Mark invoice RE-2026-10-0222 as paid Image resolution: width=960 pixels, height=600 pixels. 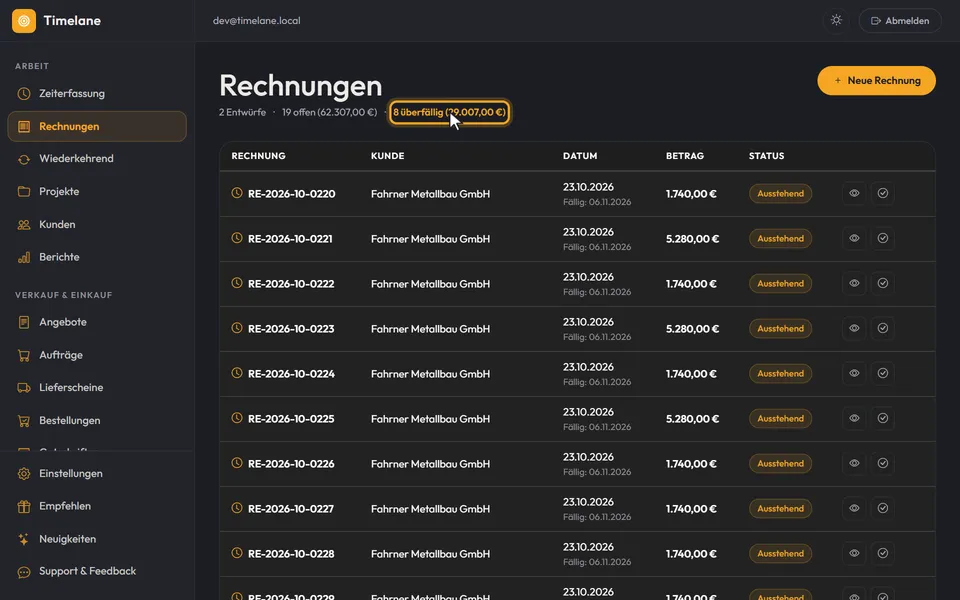tap(883, 283)
